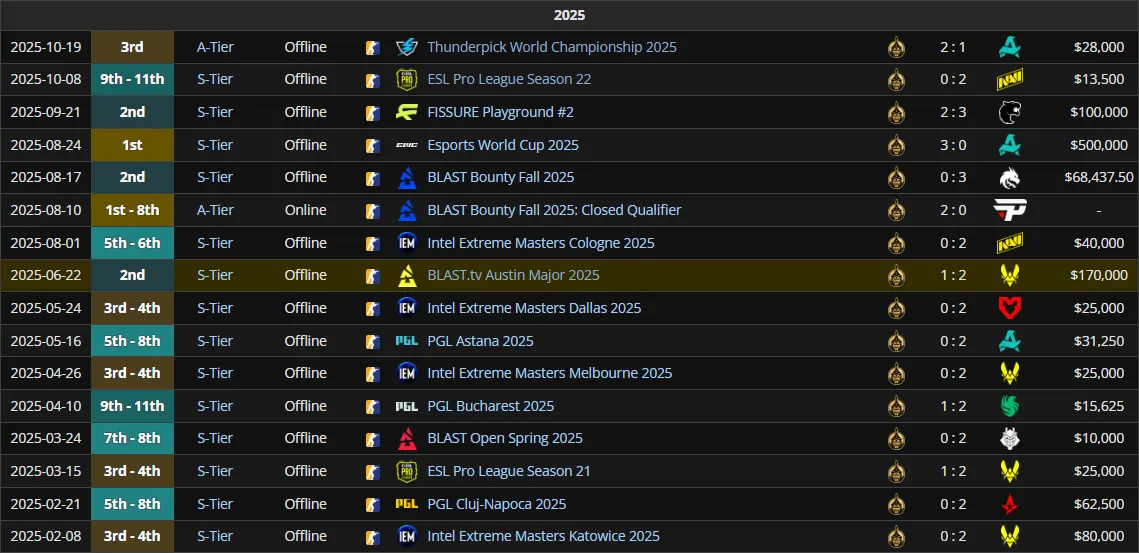Click paiN opponent logo in Closed Qualifier row

coord(1010,210)
